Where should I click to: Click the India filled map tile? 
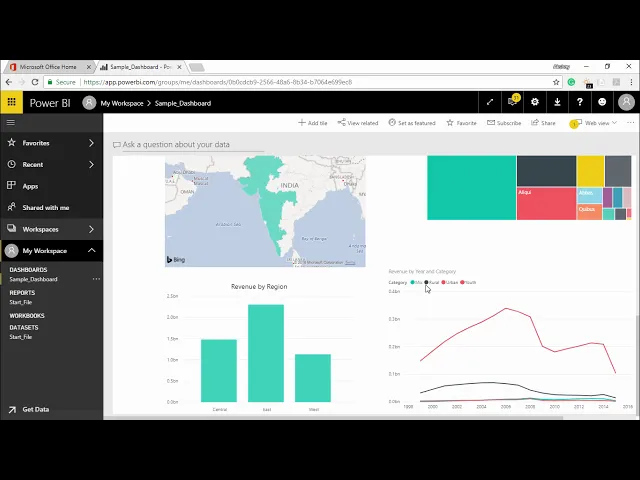tap(265, 211)
